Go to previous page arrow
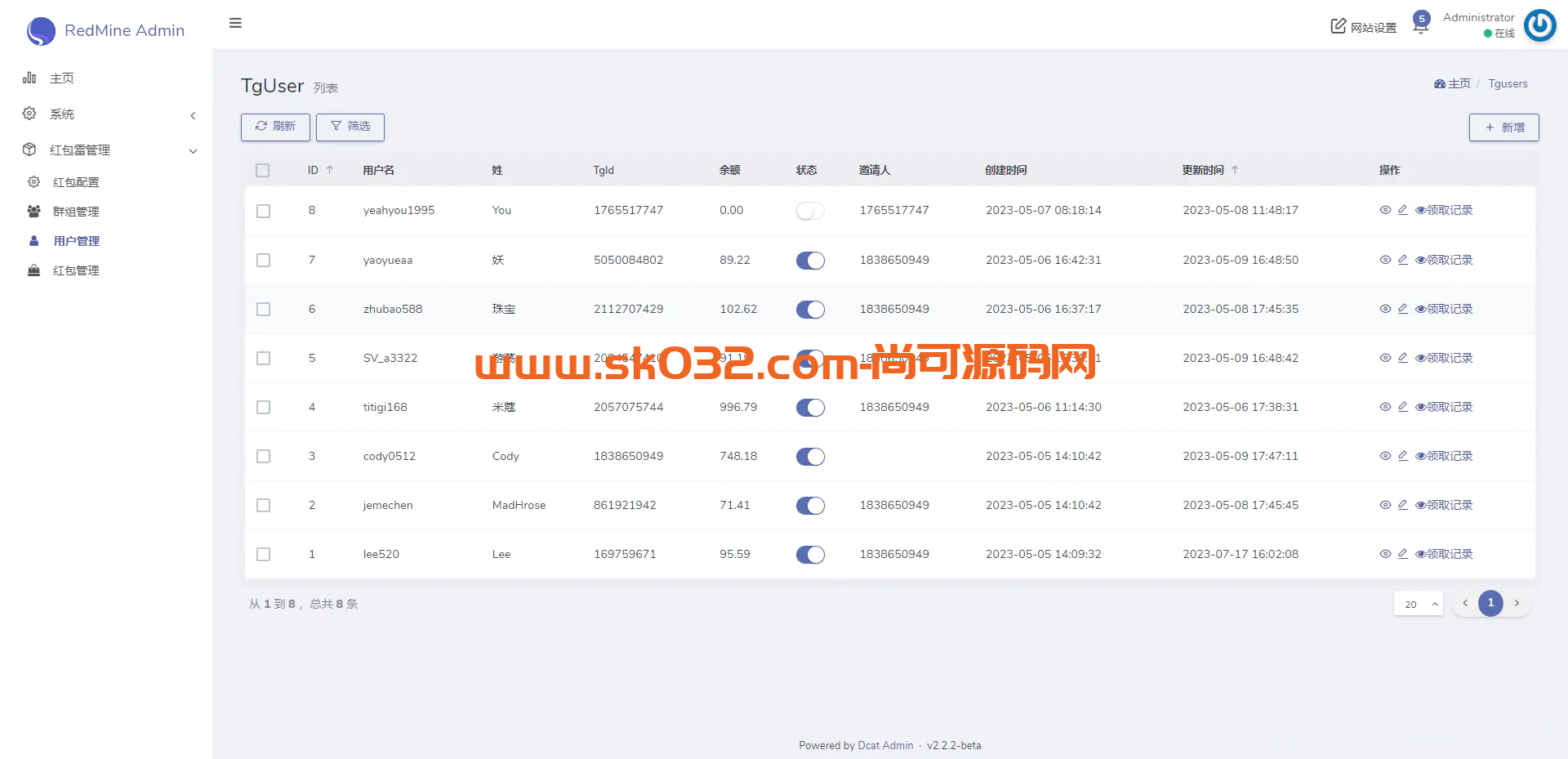1568x759 pixels. coord(1465,603)
